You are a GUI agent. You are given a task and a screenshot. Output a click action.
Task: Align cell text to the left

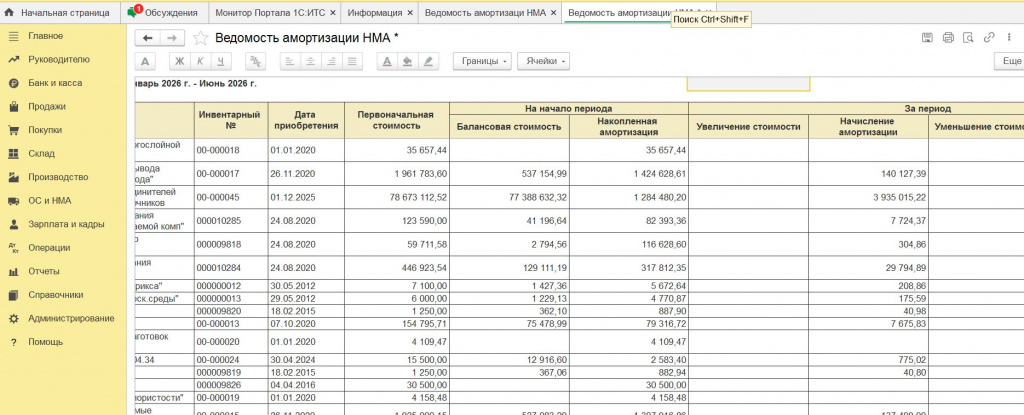pos(291,61)
